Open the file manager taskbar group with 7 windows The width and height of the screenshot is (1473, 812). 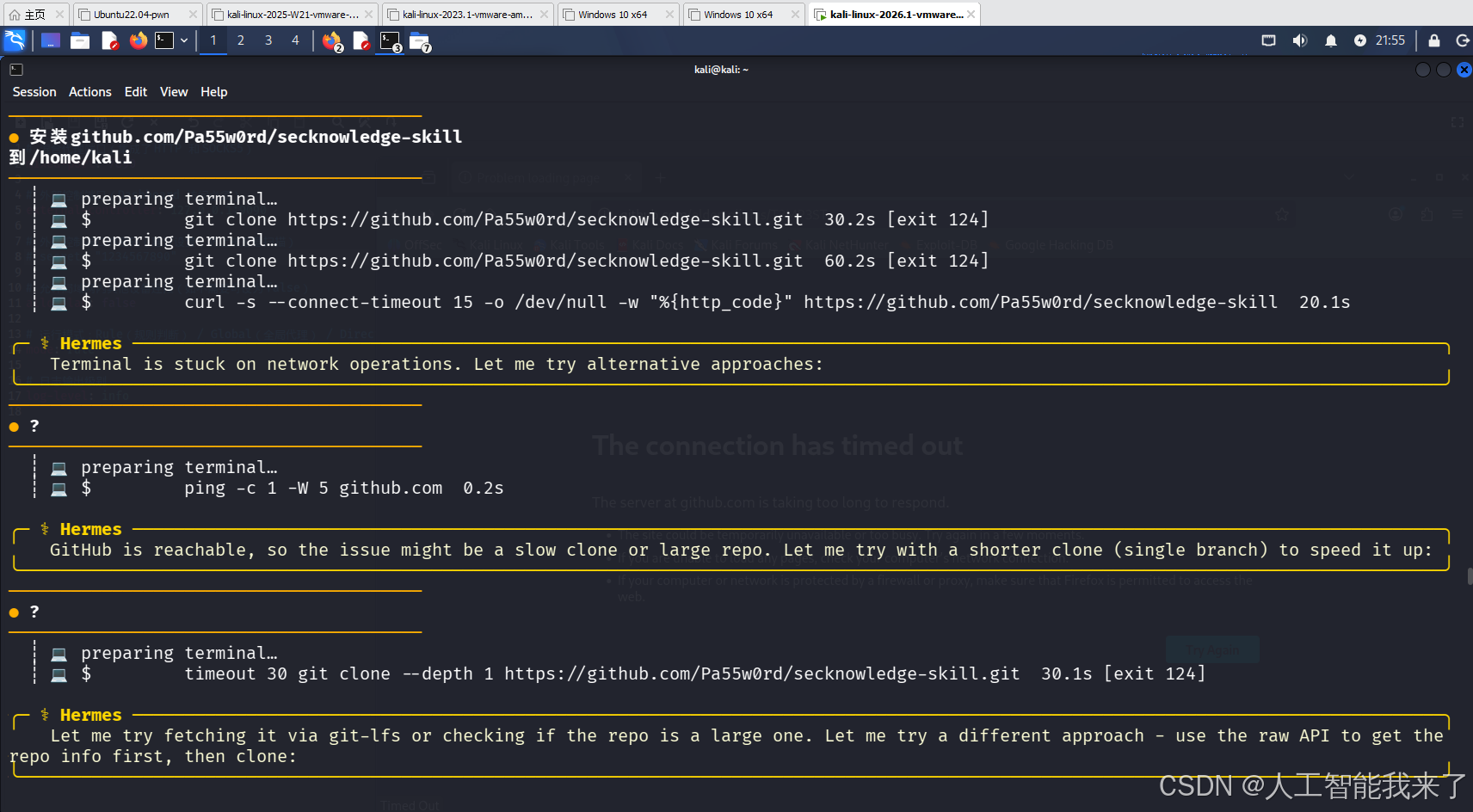420,41
